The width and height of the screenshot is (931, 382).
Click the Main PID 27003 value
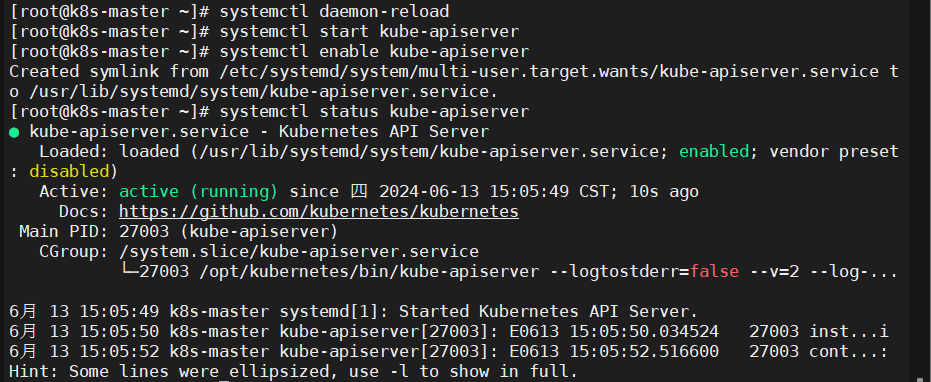[x=144, y=232]
